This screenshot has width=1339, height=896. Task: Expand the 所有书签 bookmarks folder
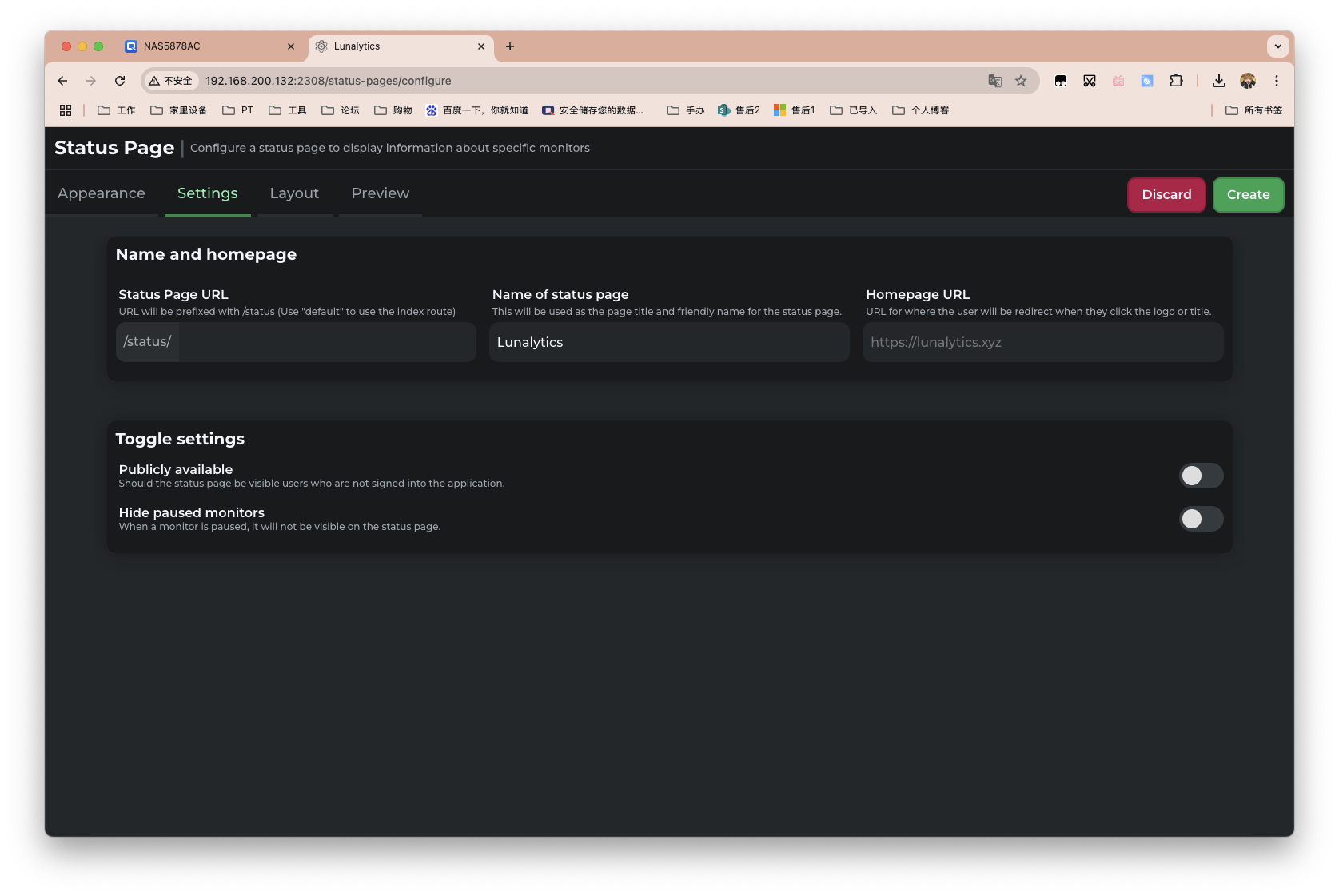1253,110
